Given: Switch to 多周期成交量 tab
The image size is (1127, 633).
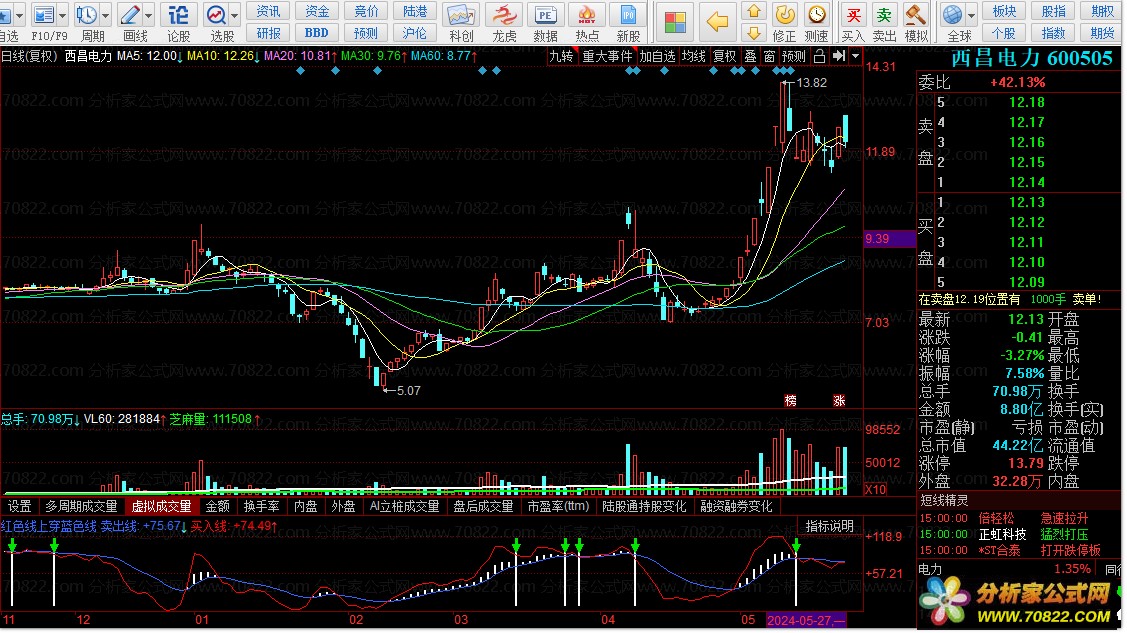Looking at the screenshot, I should (81, 507).
